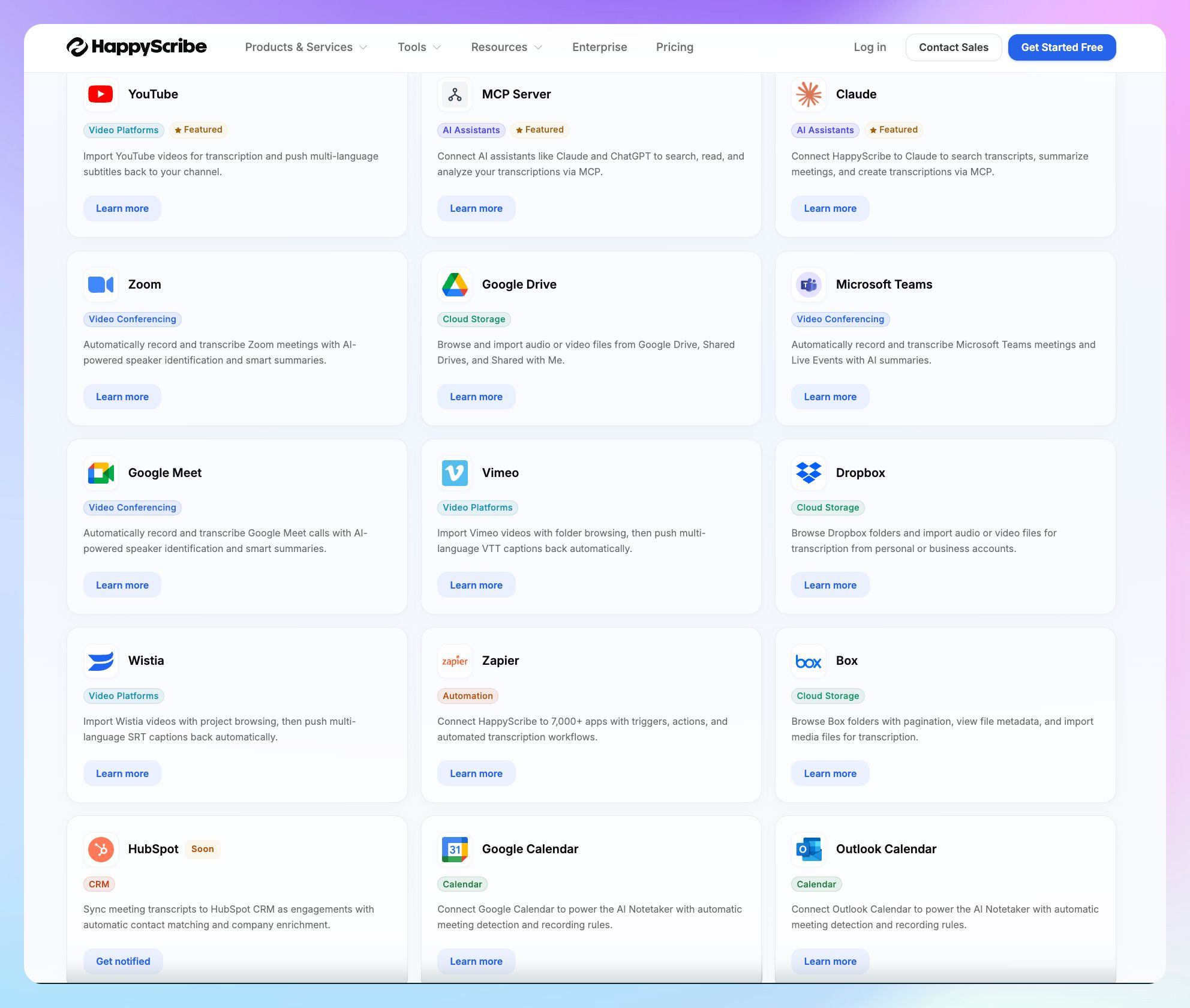1190x1008 pixels.
Task: Click the Contact Sales button
Action: [953, 47]
